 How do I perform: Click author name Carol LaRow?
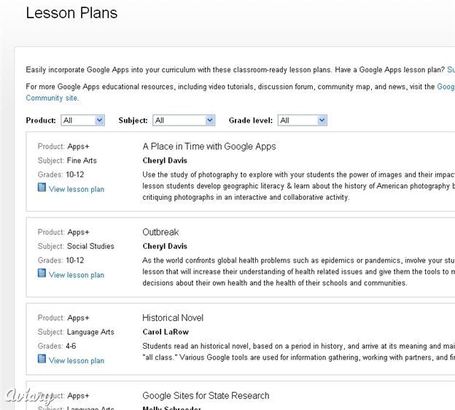coord(166,332)
